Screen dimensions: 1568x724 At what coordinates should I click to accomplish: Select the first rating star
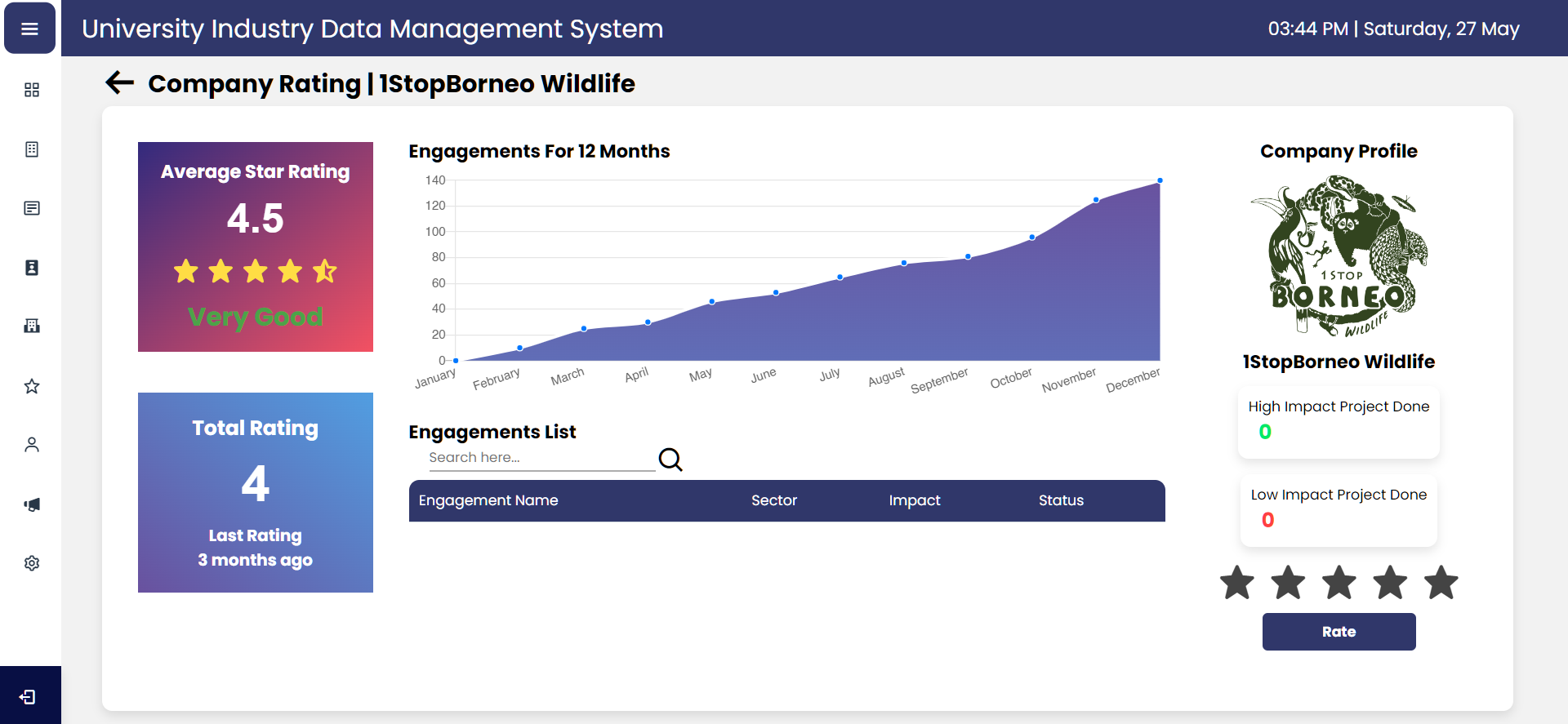(1236, 583)
